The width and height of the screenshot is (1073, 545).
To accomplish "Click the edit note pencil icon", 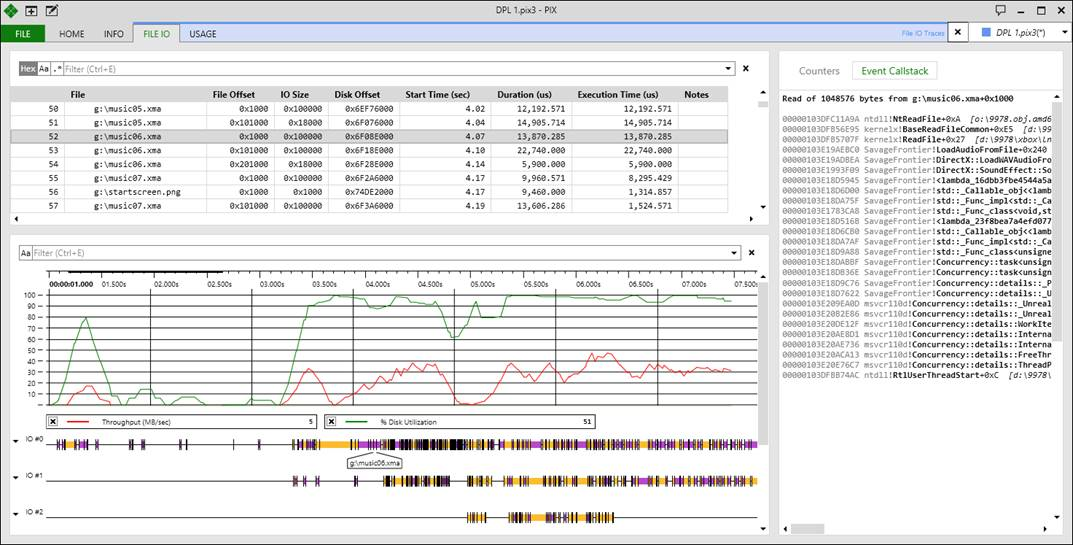I will pos(52,11).
